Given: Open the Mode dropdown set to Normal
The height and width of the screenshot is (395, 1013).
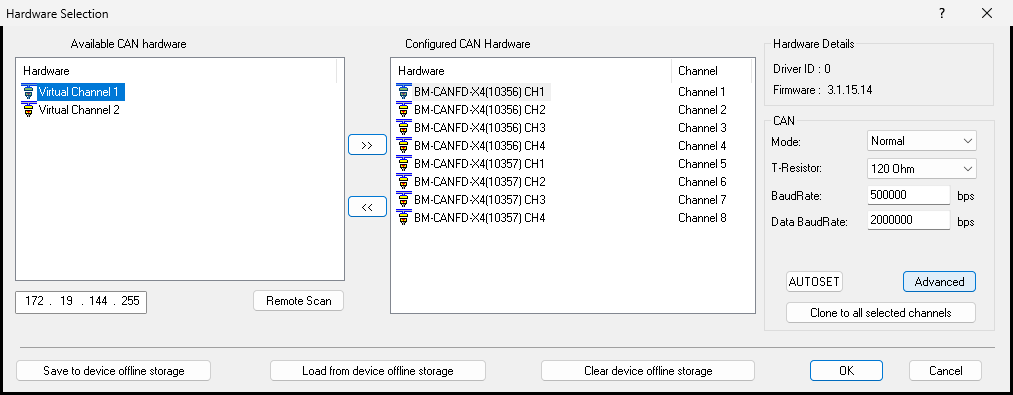Looking at the screenshot, I should tap(921, 140).
